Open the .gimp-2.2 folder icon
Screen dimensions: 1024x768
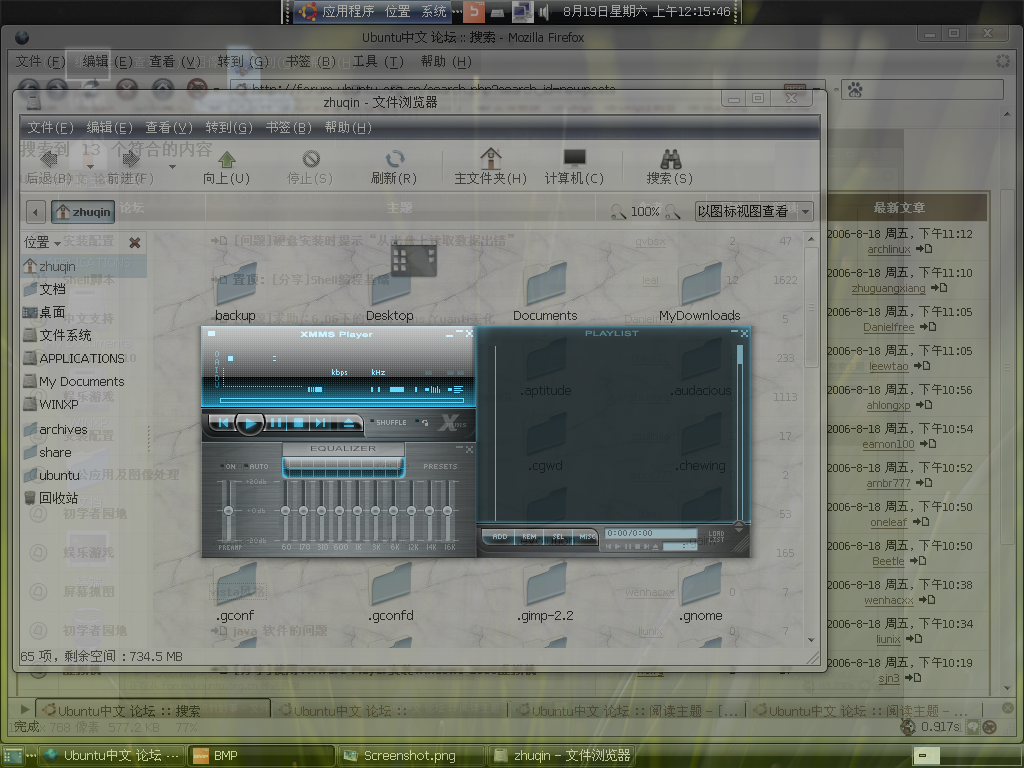(x=545, y=593)
